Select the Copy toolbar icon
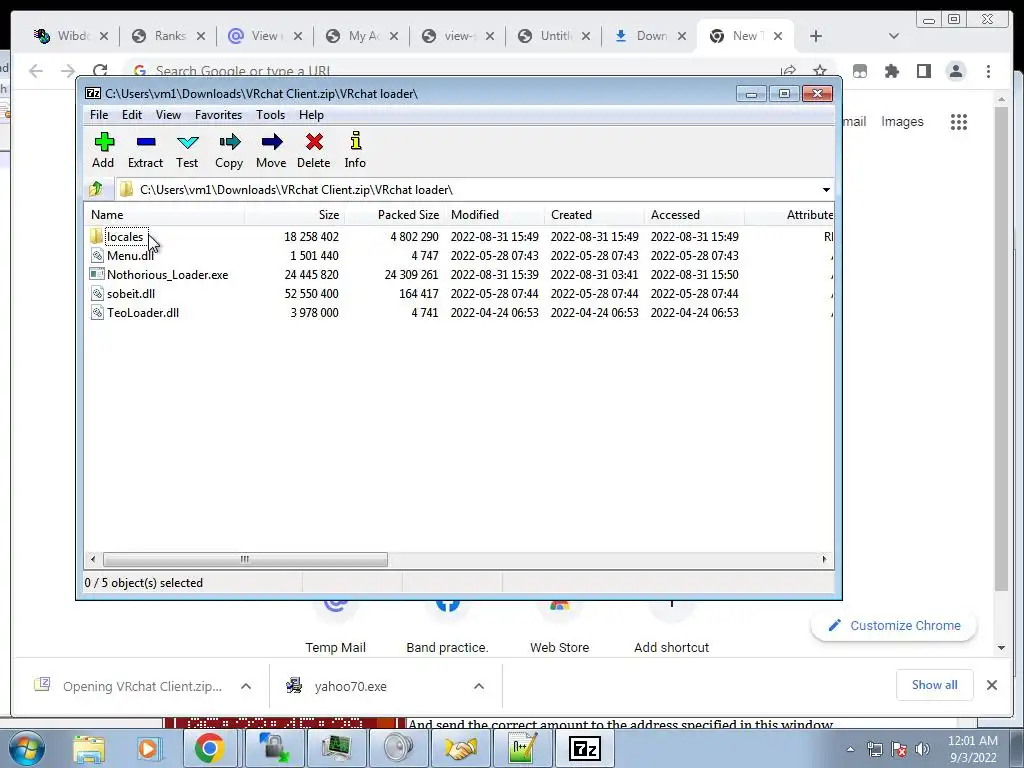1024x768 pixels. 229,142
